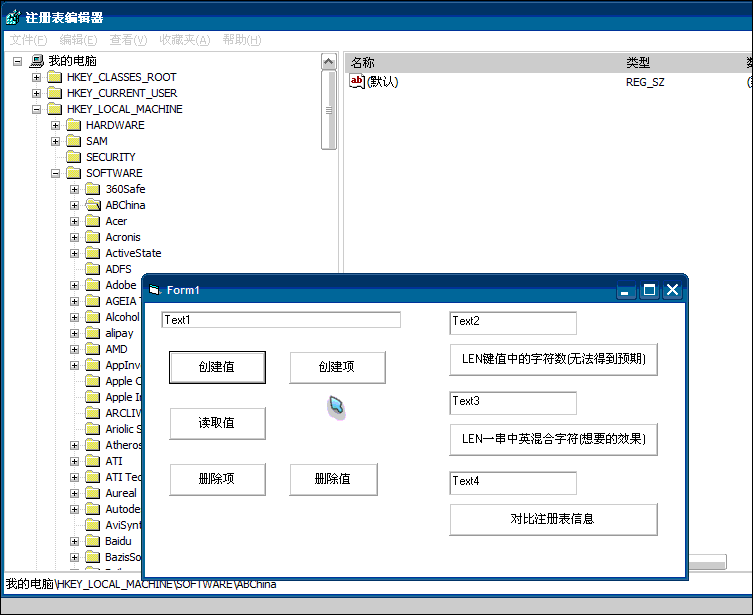Click the SAM folder icon

point(74,141)
